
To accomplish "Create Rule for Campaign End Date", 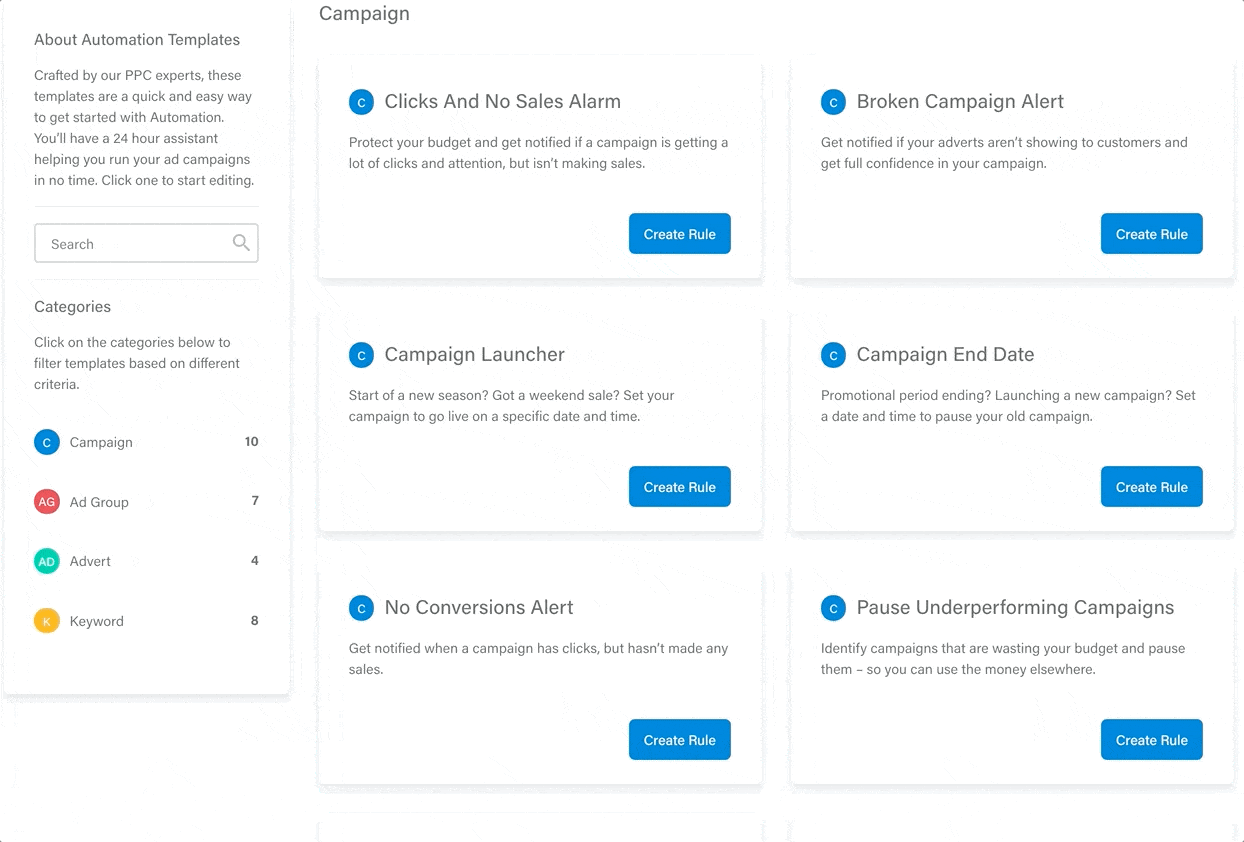I will point(1152,487).
